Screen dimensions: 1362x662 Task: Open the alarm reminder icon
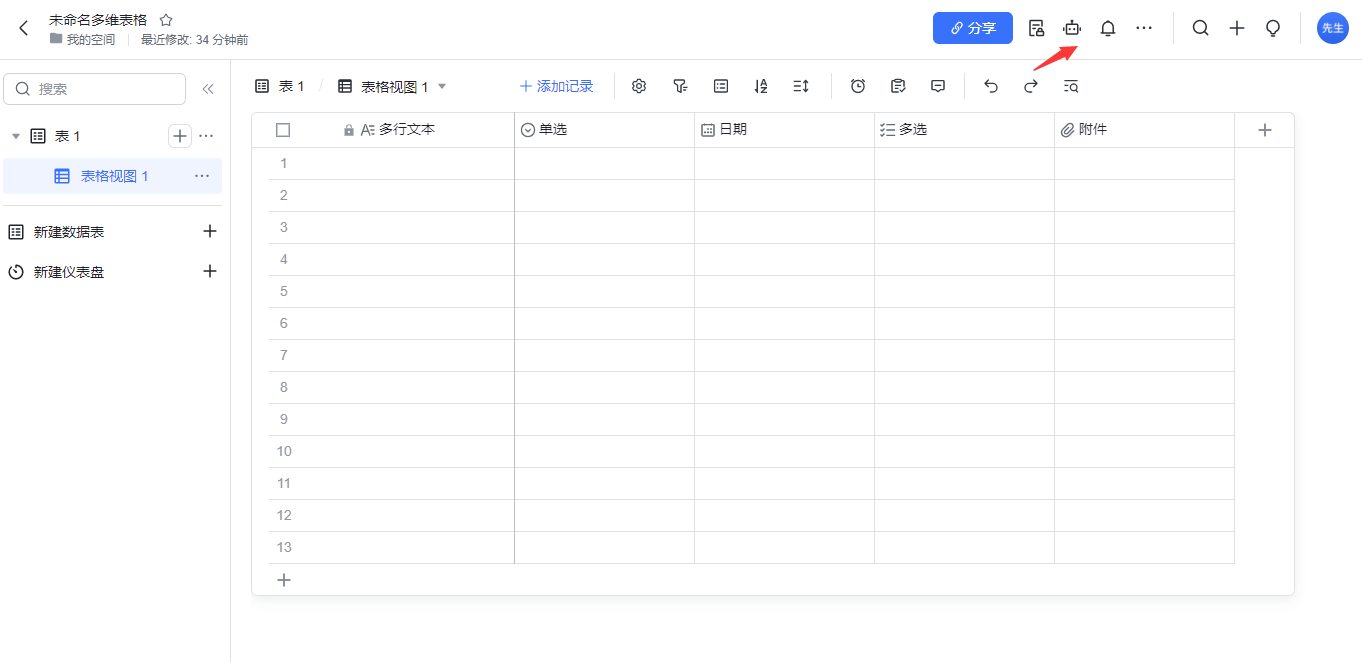click(858, 87)
